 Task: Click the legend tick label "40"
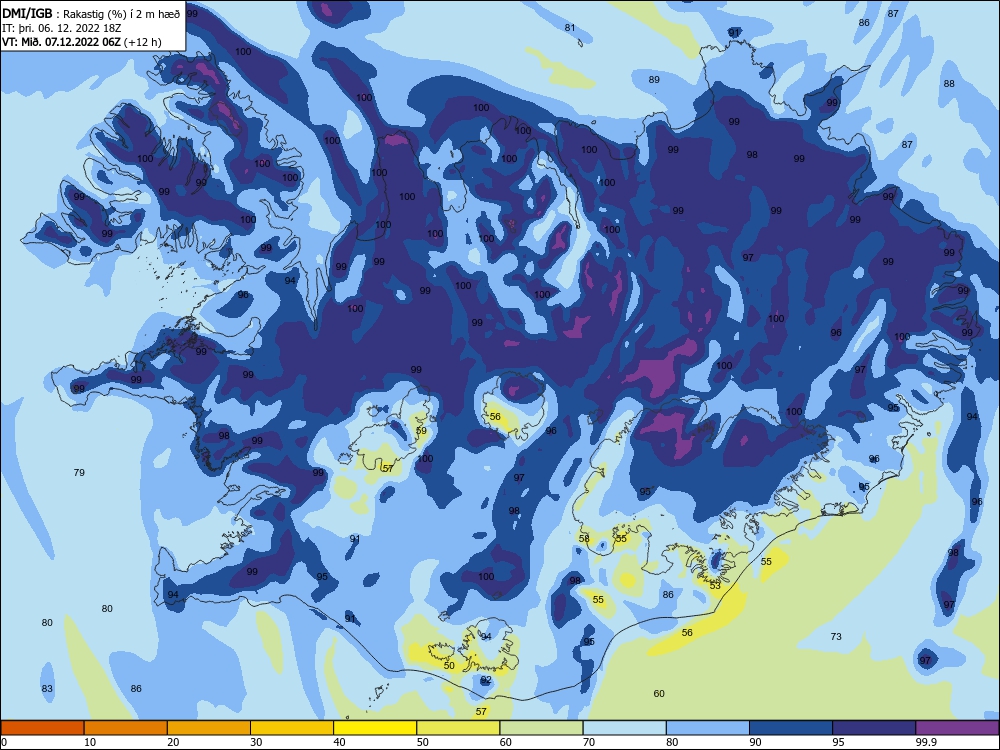click(x=339, y=742)
